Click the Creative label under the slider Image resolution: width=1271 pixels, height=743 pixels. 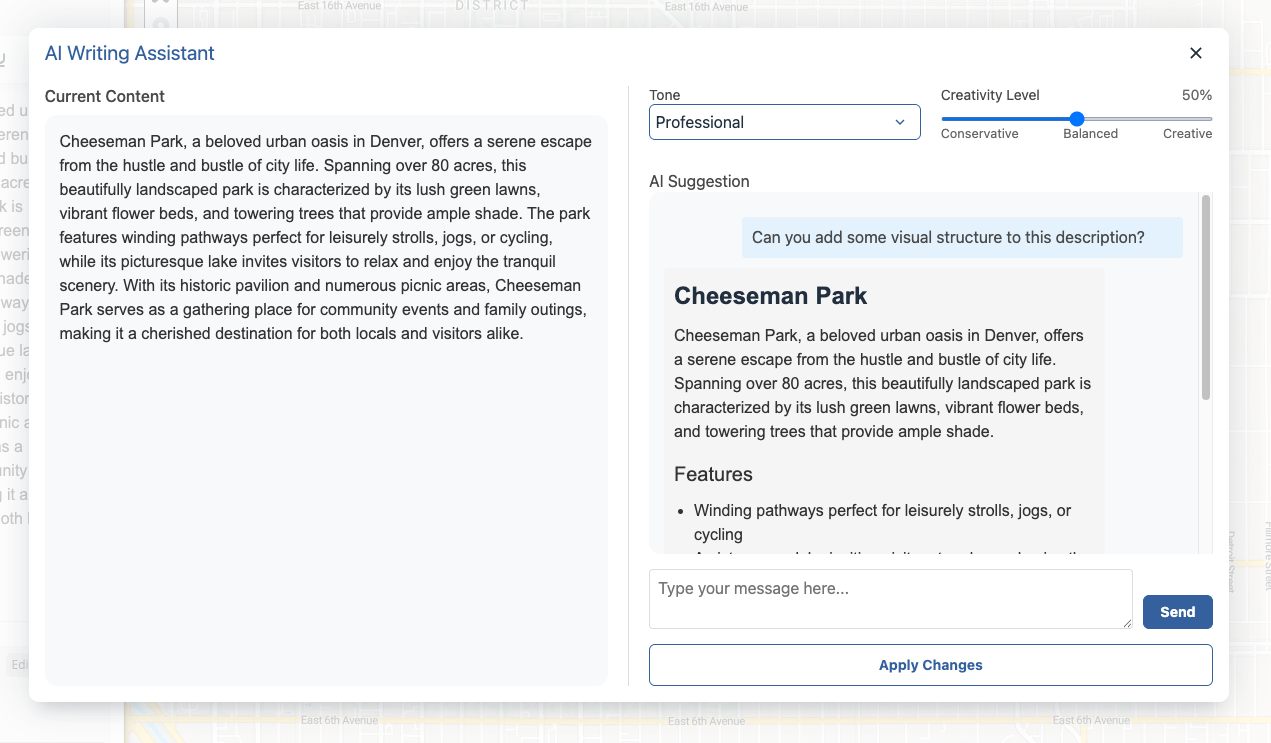(x=1187, y=134)
